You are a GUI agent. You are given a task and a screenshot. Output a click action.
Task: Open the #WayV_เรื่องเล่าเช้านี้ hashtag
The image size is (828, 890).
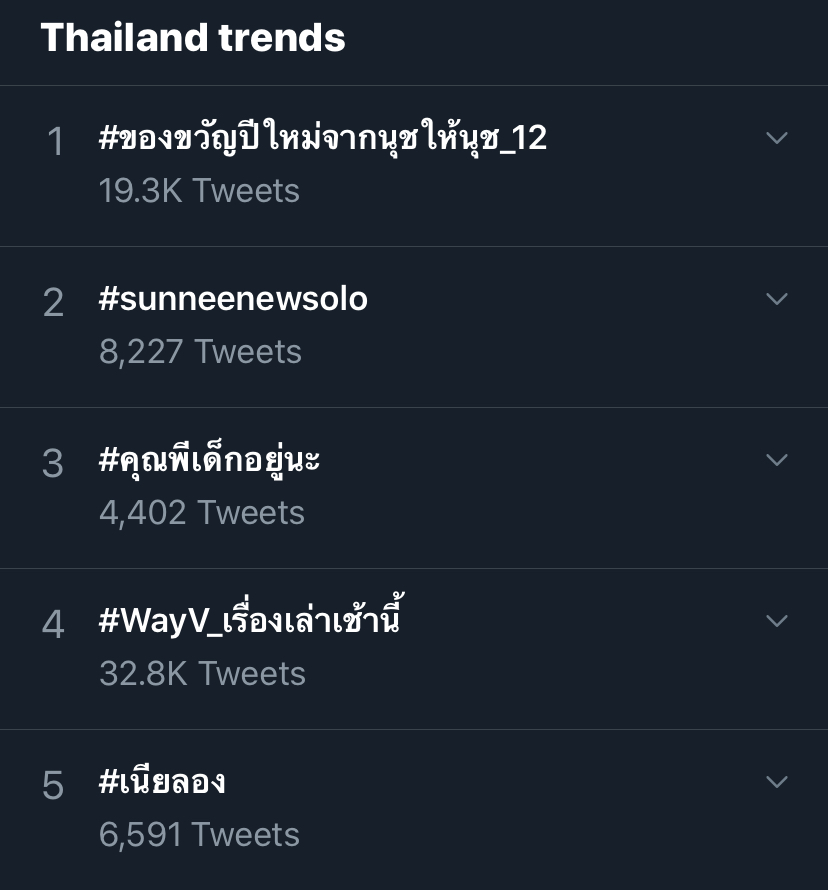[x=250, y=621]
